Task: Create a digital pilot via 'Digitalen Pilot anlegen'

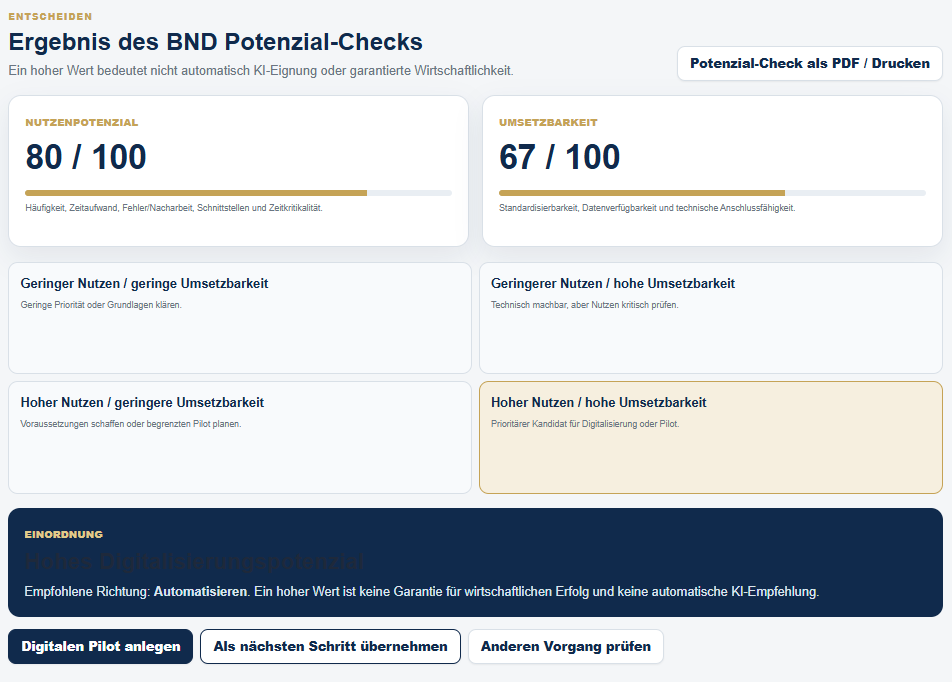Action: click(101, 646)
